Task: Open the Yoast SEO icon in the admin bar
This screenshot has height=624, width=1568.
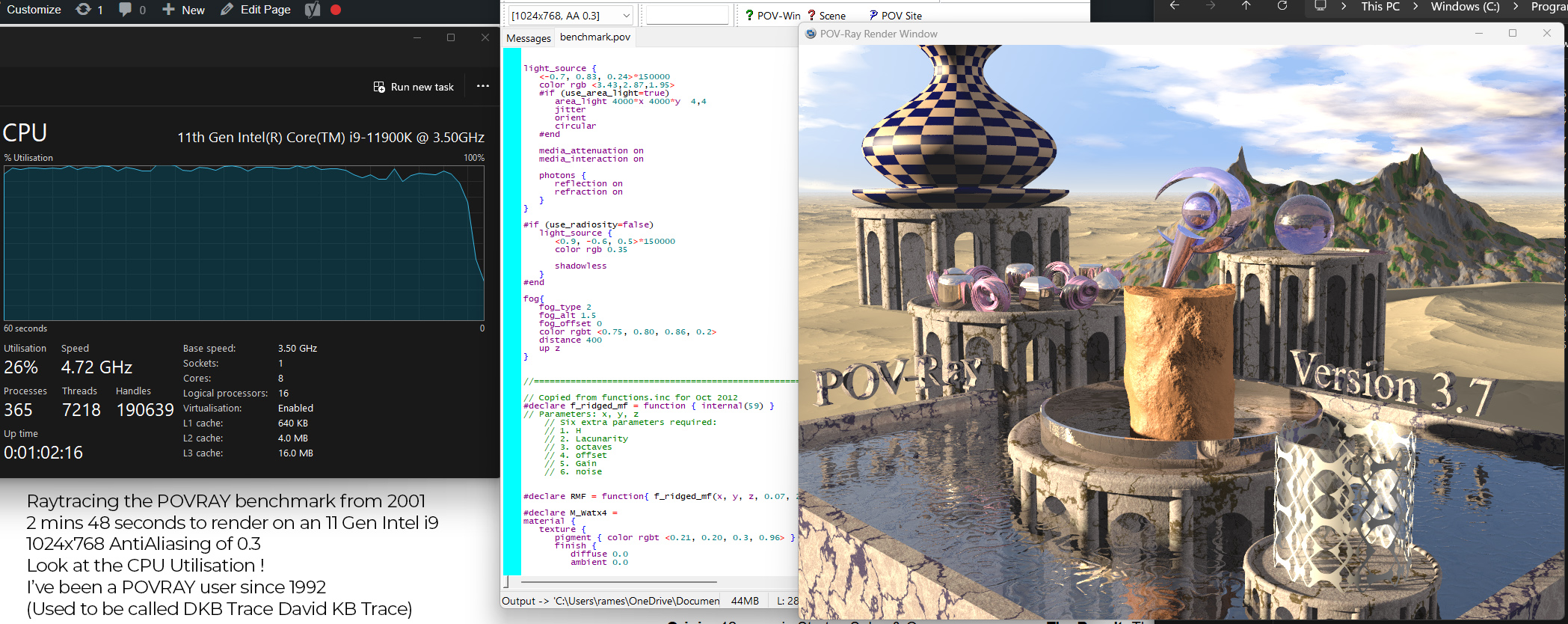Action: click(x=313, y=9)
